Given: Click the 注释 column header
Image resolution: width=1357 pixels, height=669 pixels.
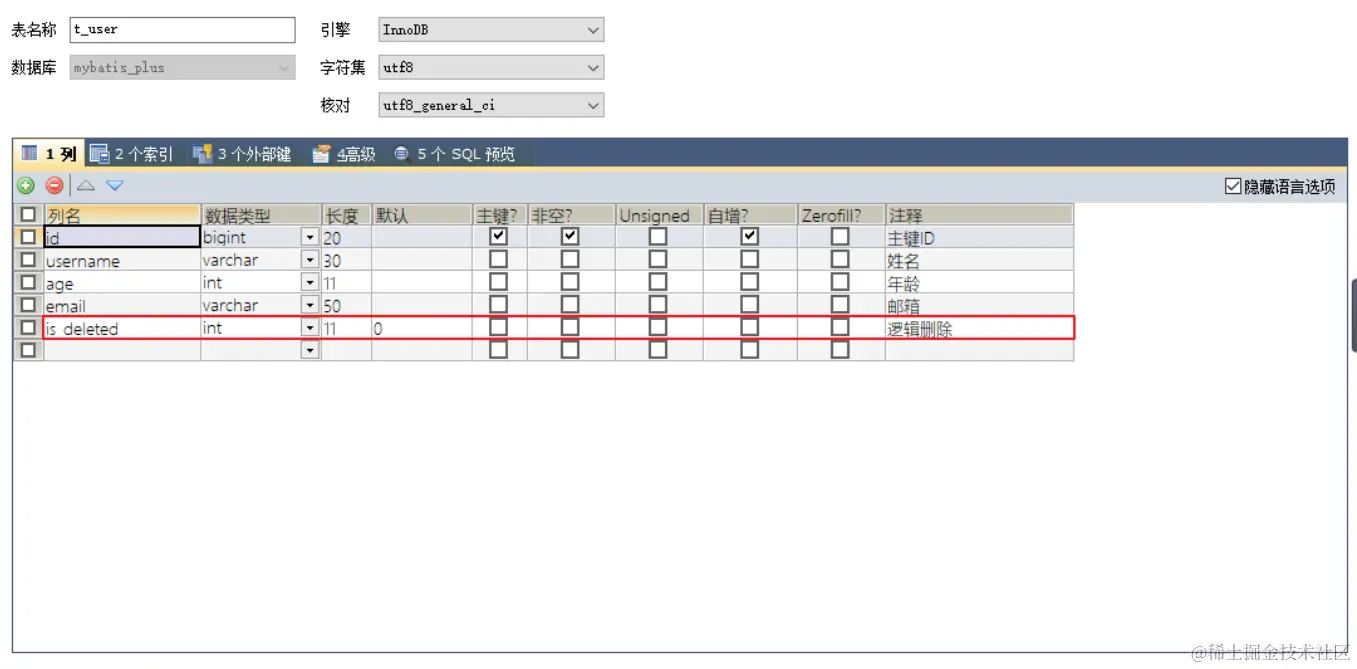Looking at the screenshot, I should point(979,215).
